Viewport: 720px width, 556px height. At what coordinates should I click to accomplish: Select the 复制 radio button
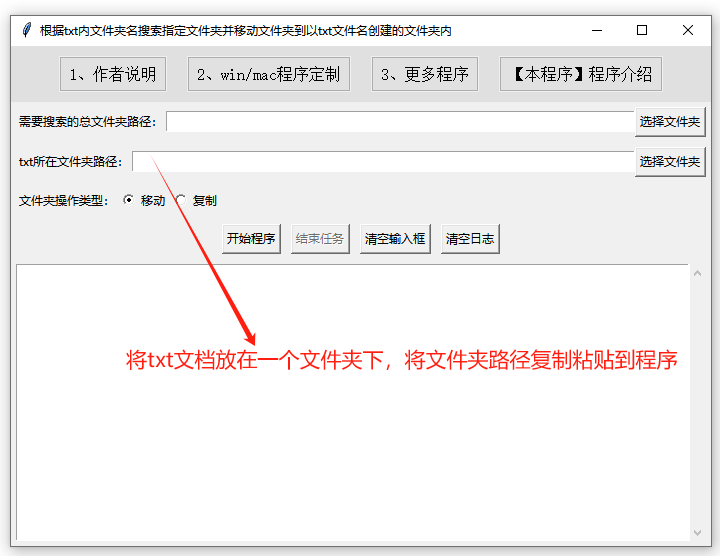pyautogui.click(x=181, y=200)
